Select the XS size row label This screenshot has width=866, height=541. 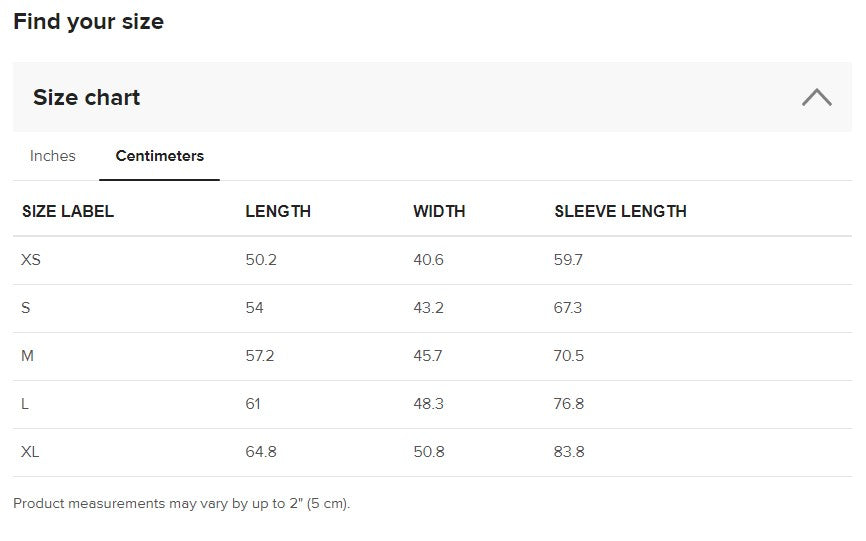click(31, 260)
